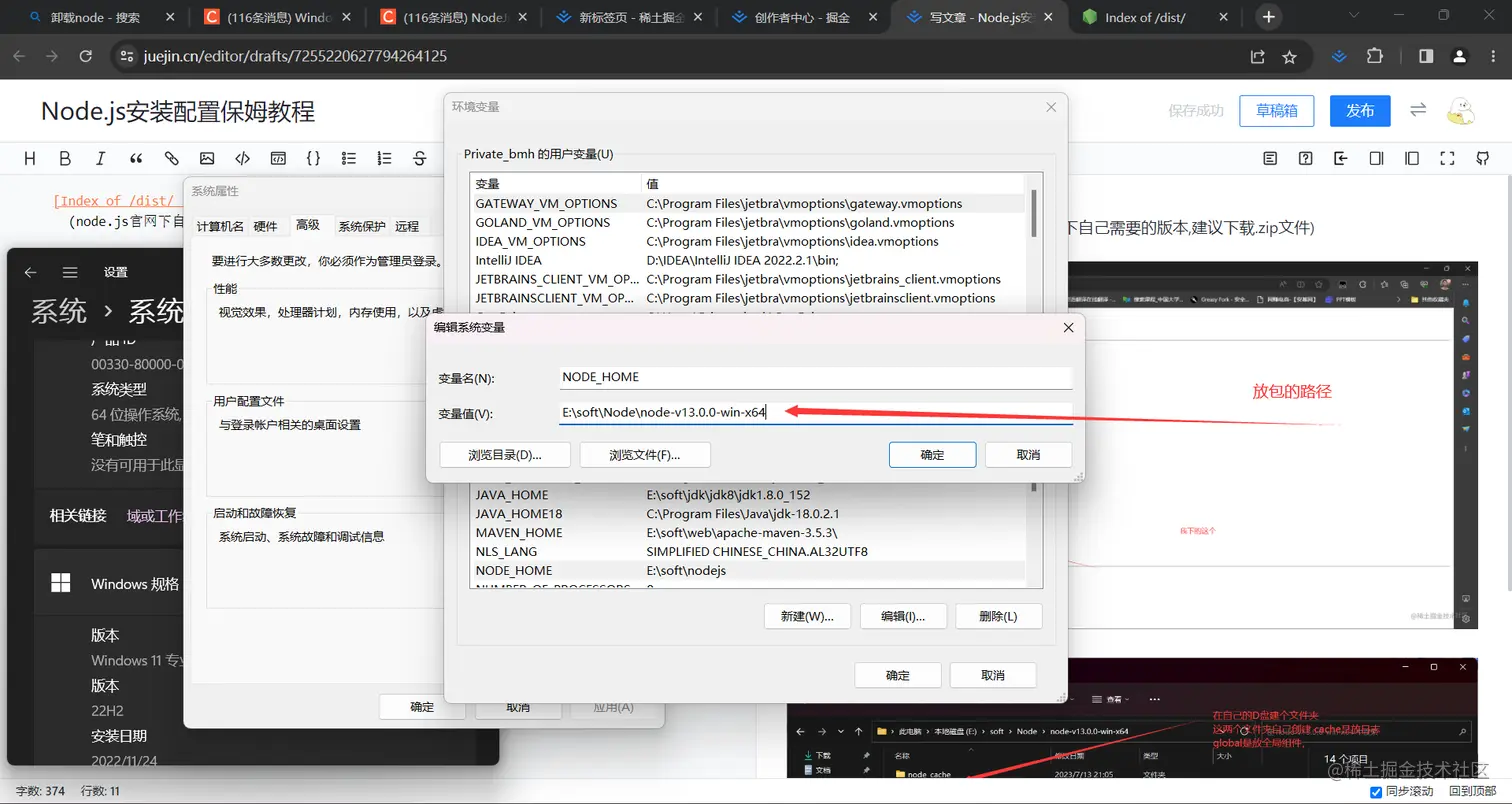The image size is (1512, 804).
Task: Toggle the 同步滚动 checkbox
Action: coord(1376,792)
